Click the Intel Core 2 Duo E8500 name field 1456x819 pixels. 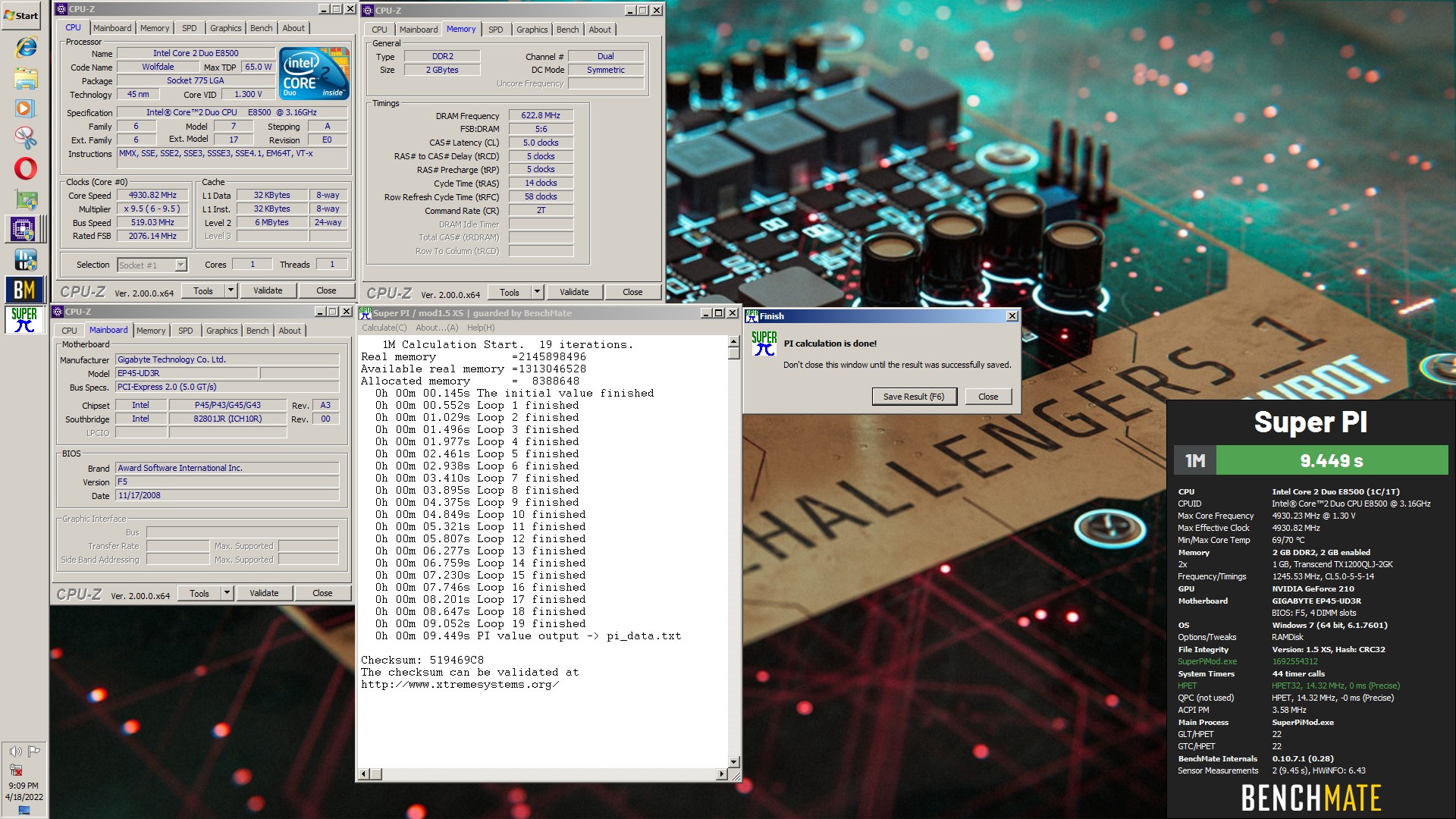(196, 53)
